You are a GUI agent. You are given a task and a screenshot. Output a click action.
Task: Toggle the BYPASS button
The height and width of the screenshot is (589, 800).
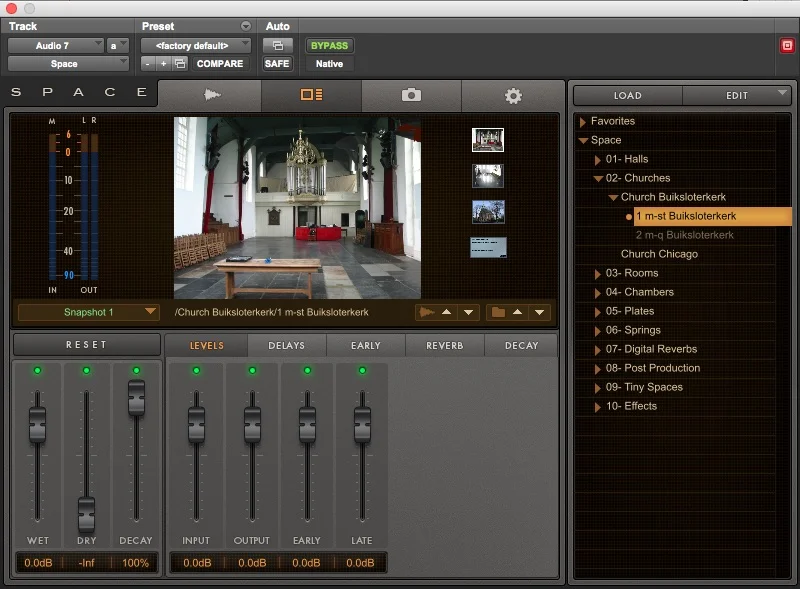tap(329, 46)
